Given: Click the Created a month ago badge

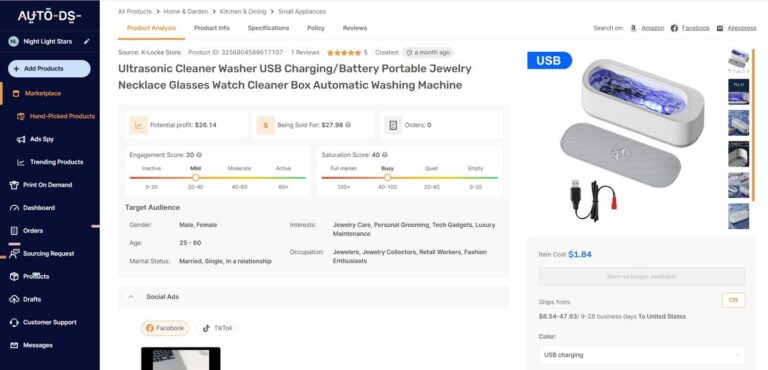Looking at the screenshot, I should coord(428,52).
